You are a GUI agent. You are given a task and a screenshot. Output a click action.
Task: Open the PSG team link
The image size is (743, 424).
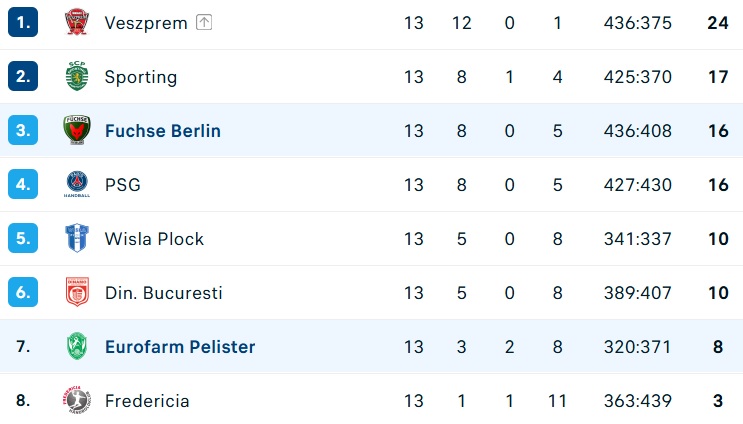pyautogui.click(x=123, y=185)
